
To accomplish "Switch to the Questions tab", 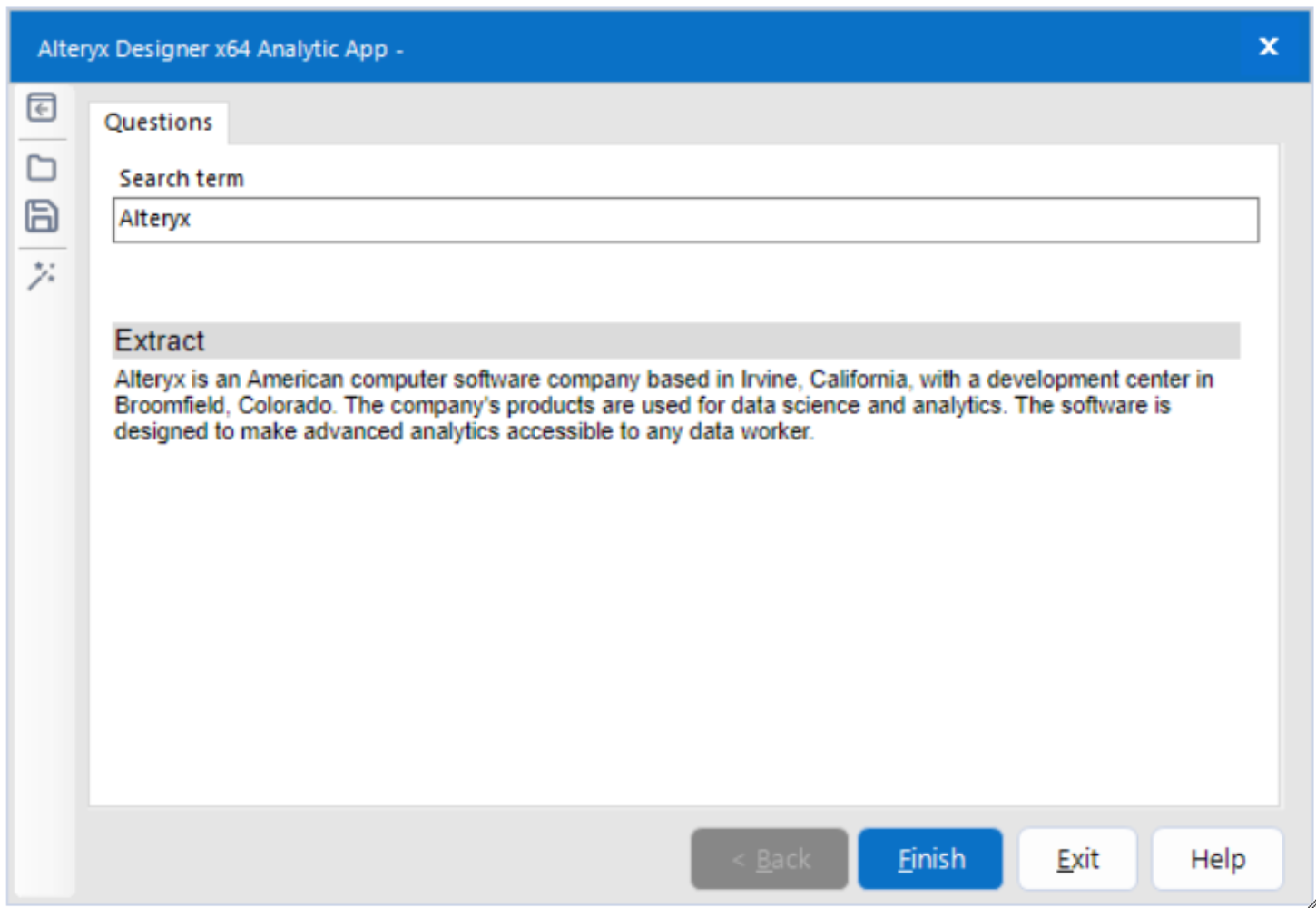I will (x=159, y=121).
